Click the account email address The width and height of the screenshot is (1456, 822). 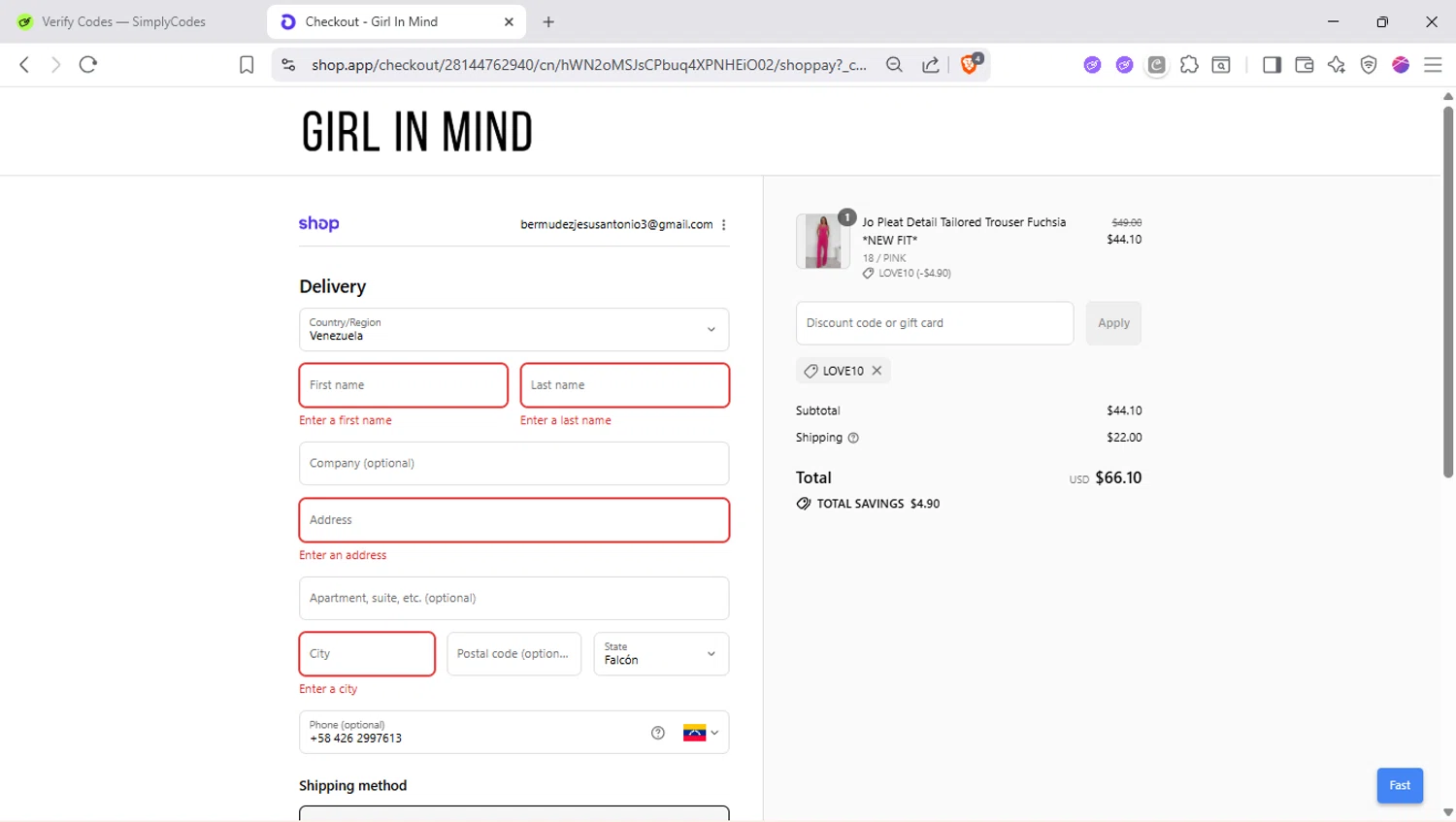click(x=616, y=224)
